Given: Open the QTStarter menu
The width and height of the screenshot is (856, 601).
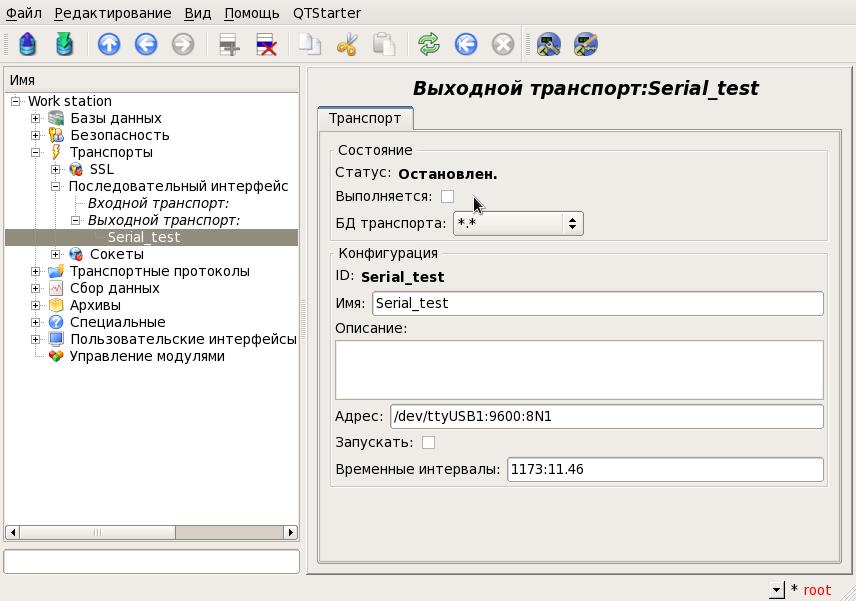Looking at the screenshot, I should 326,13.
